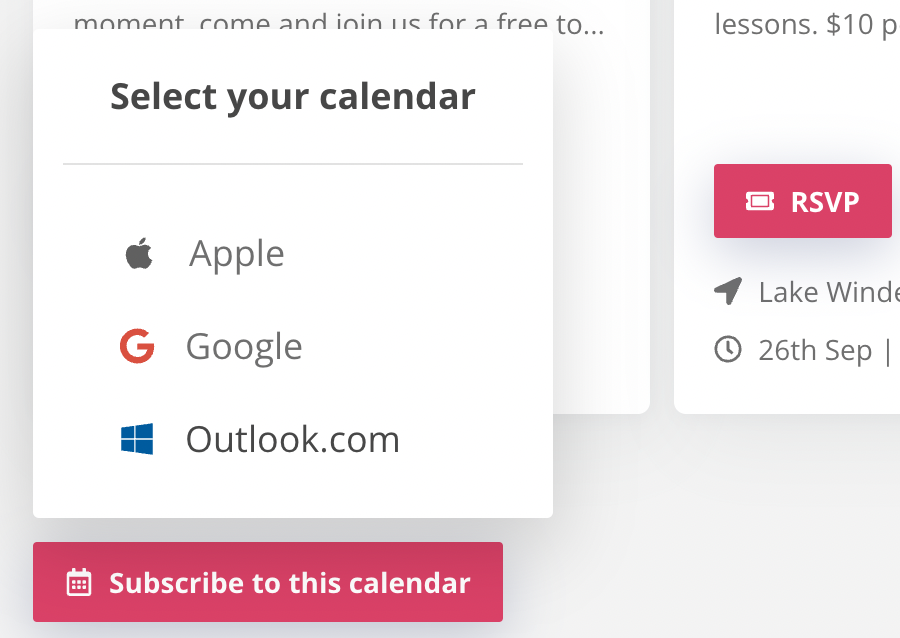
Task: Click the Apple logo icon
Action: tap(139, 253)
